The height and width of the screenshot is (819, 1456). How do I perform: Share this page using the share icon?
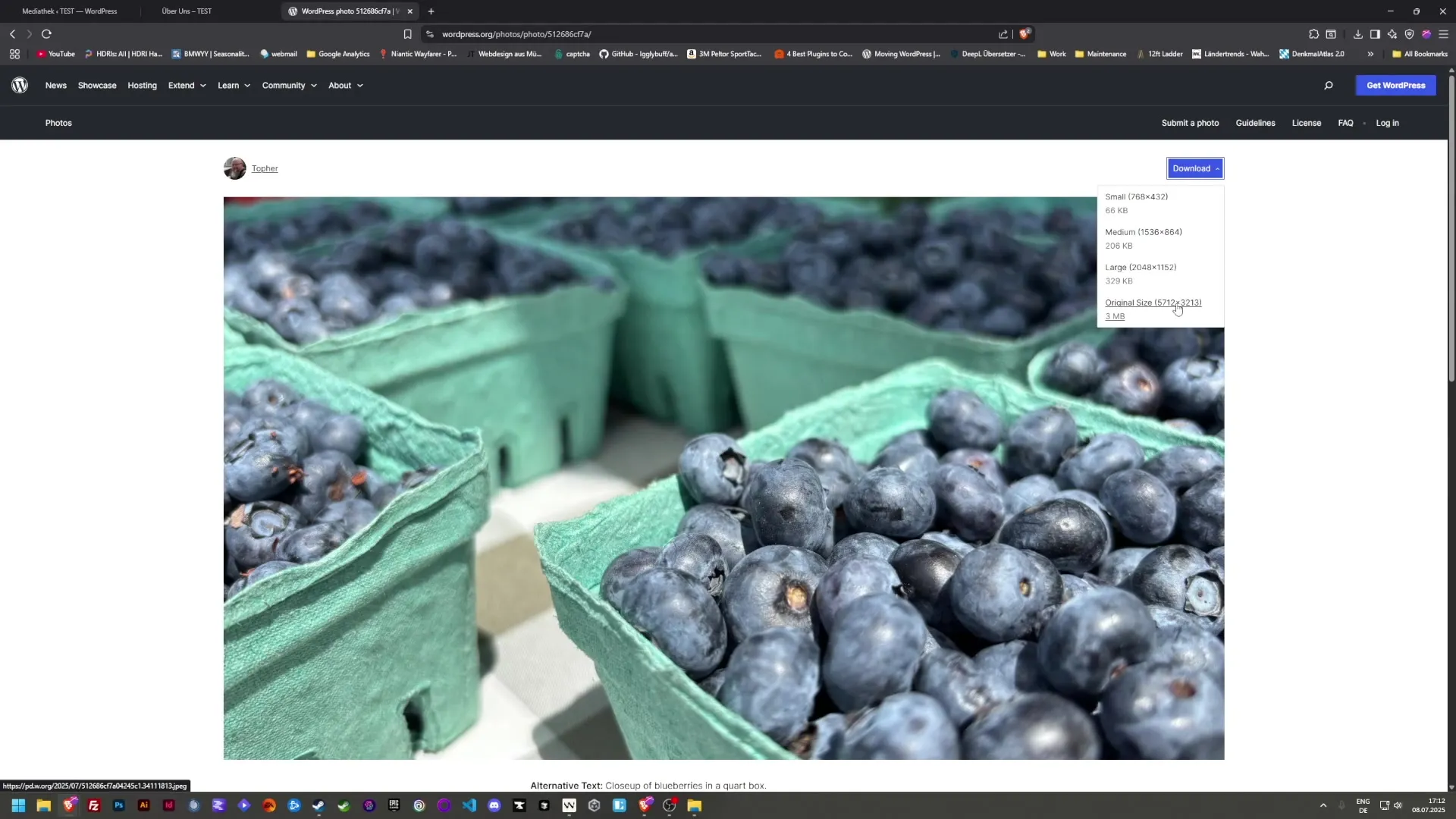click(x=1003, y=34)
